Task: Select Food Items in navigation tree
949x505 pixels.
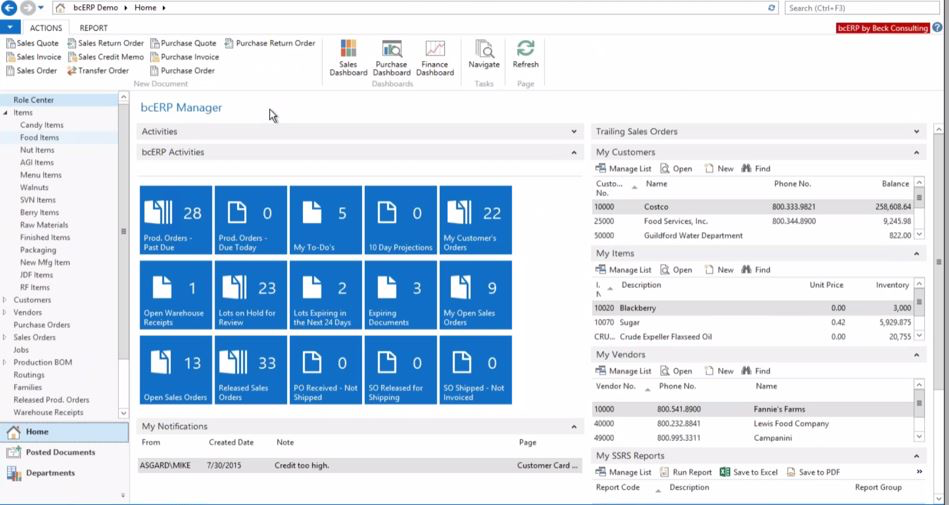Action: [x=39, y=137]
